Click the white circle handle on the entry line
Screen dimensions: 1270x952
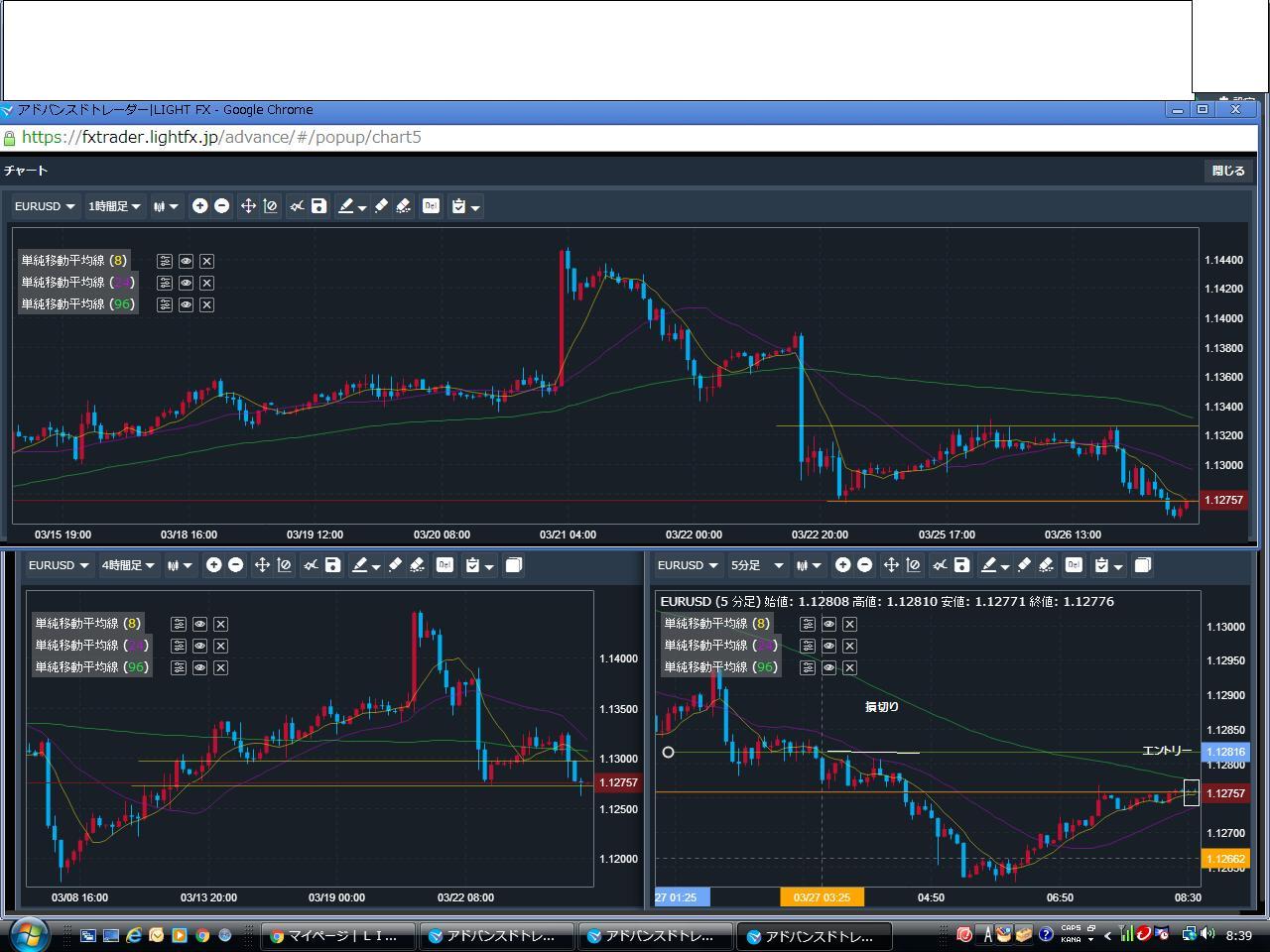[x=668, y=753]
